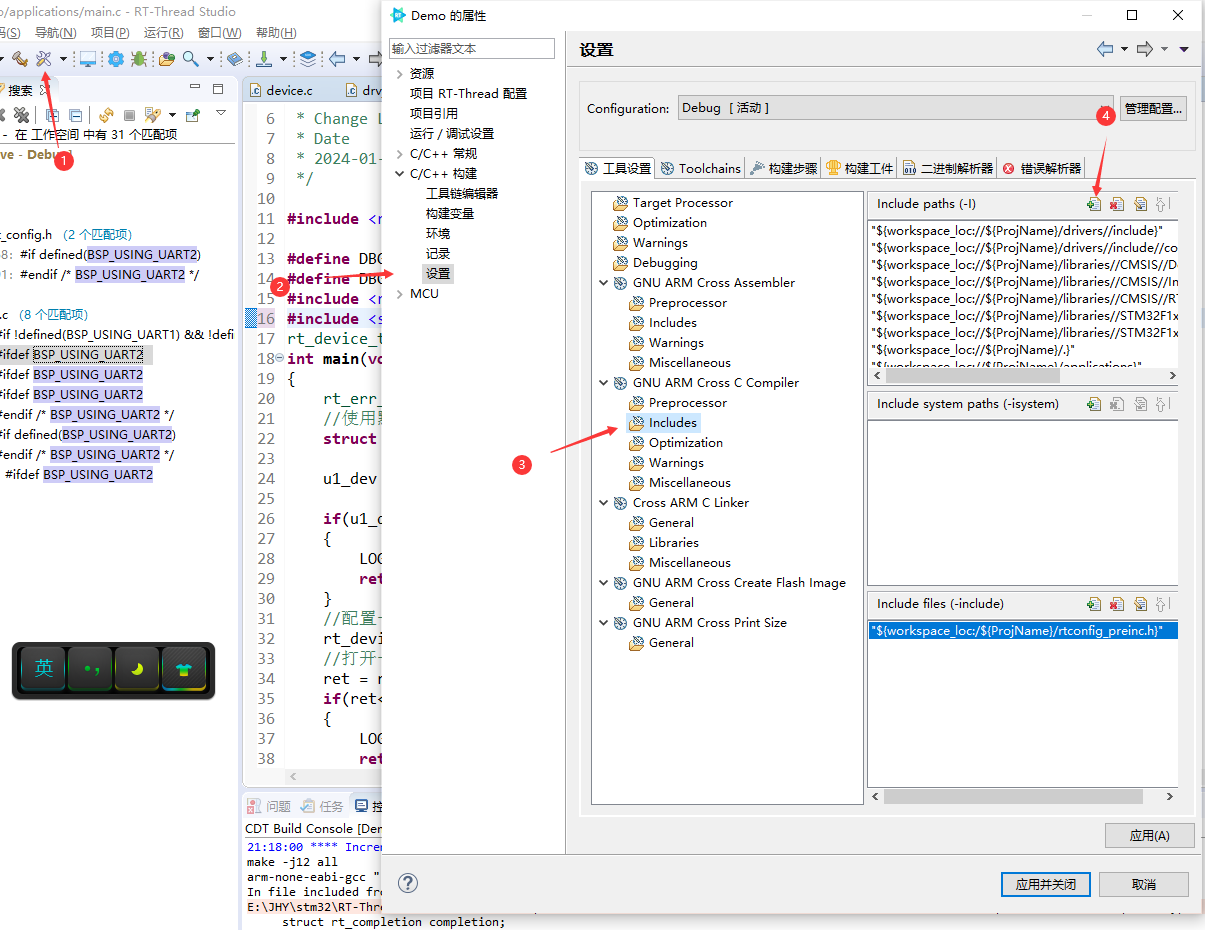
Task: Click the Include files list horizontal scrollbar
Action: point(1012,796)
